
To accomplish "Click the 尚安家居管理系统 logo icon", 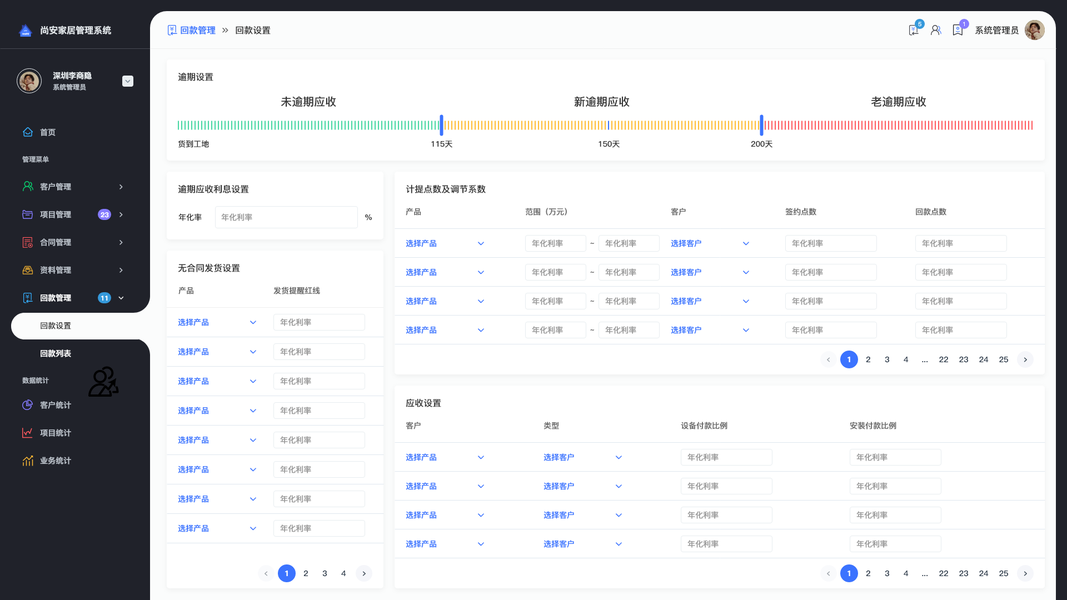I will click(25, 31).
